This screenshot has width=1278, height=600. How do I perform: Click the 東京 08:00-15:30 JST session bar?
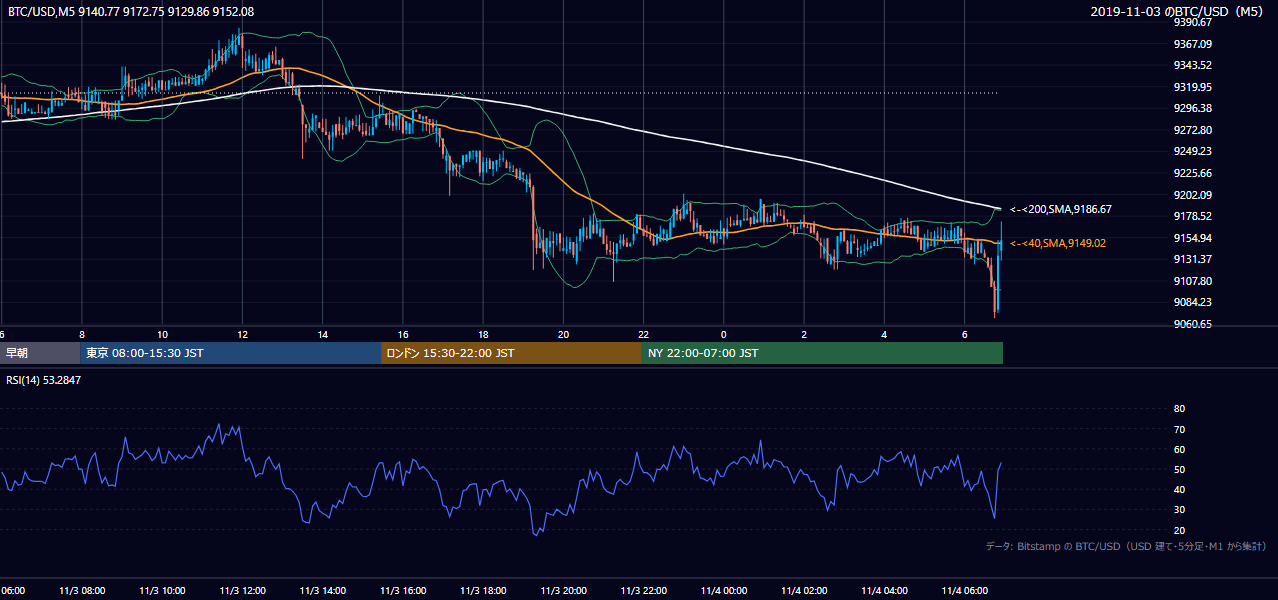[230, 353]
